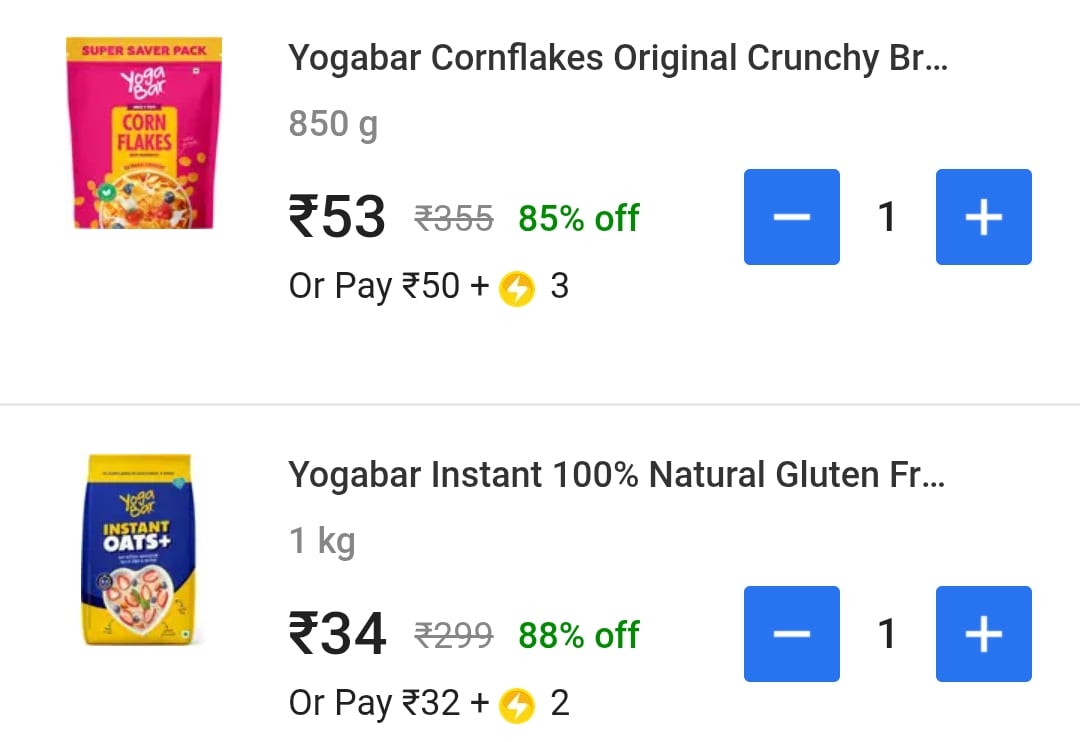Tap the supercoin icon beside Pay ₹50
The width and height of the screenshot is (1080, 742).
pos(517,288)
